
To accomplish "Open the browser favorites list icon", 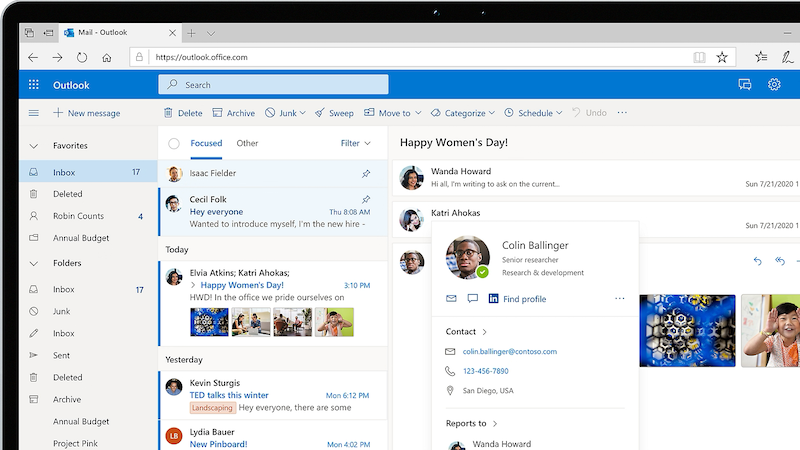I will pos(761,57).
